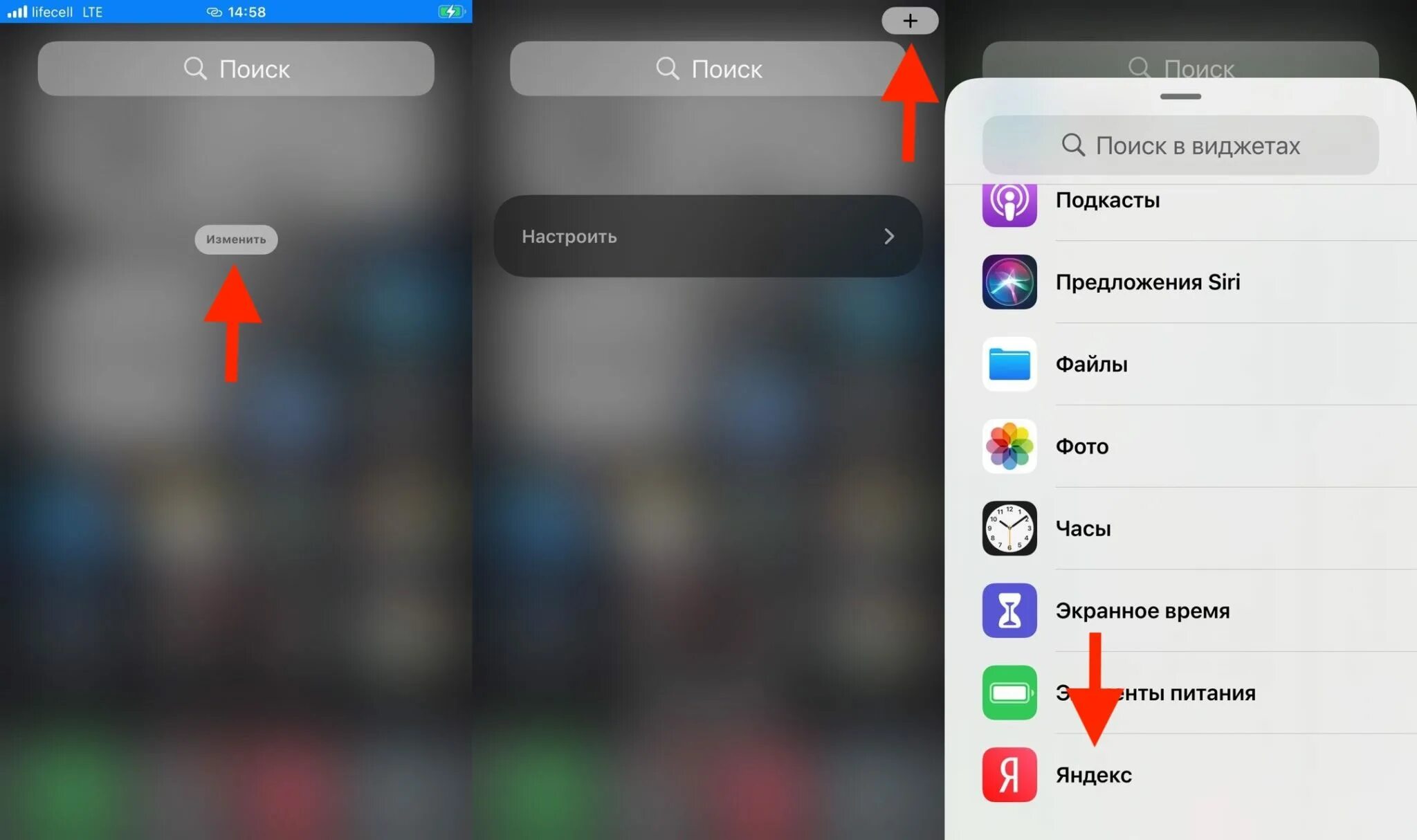Click the + button to add widget

[x=908, y=21]
